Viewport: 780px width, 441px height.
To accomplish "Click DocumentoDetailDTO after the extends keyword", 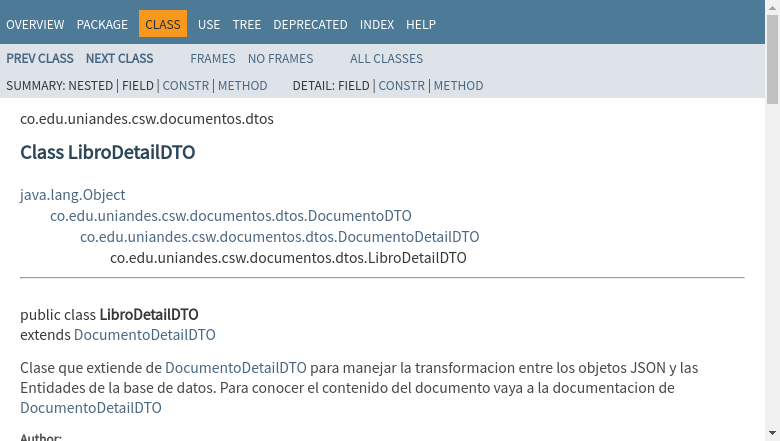I will click(x=145, y=335).
